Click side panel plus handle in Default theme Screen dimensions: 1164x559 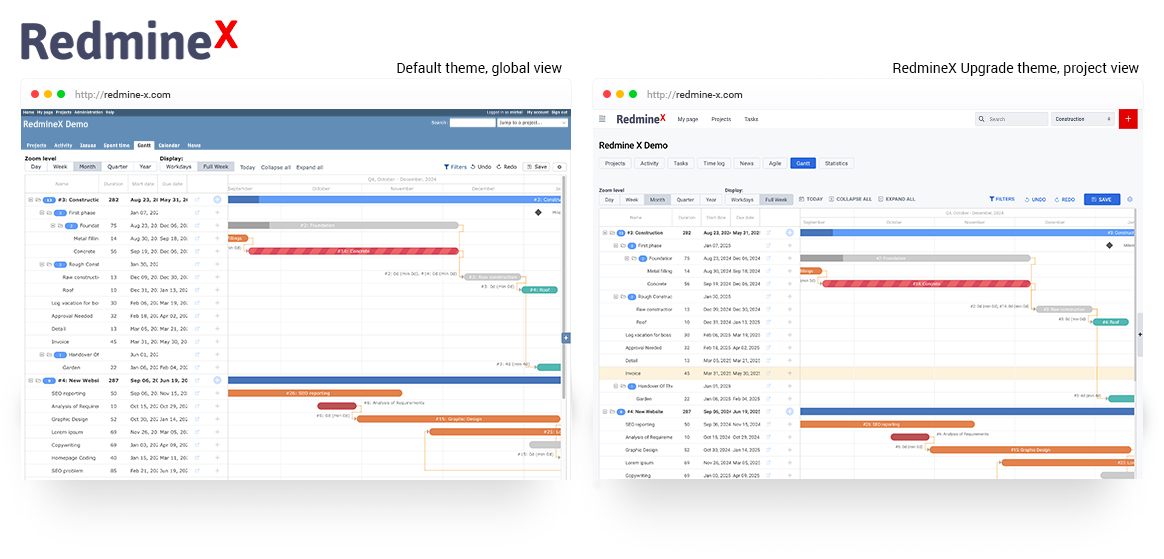pyautogui.click(x=566, y=338)
